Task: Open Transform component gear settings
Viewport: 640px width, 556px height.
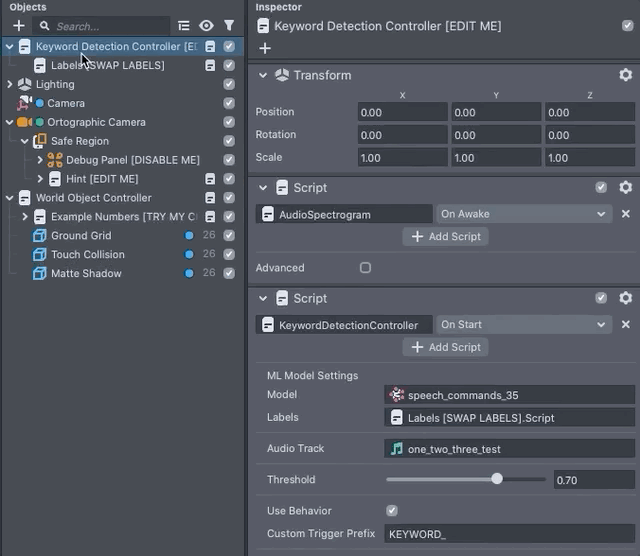Action: (x=625, y=75)
